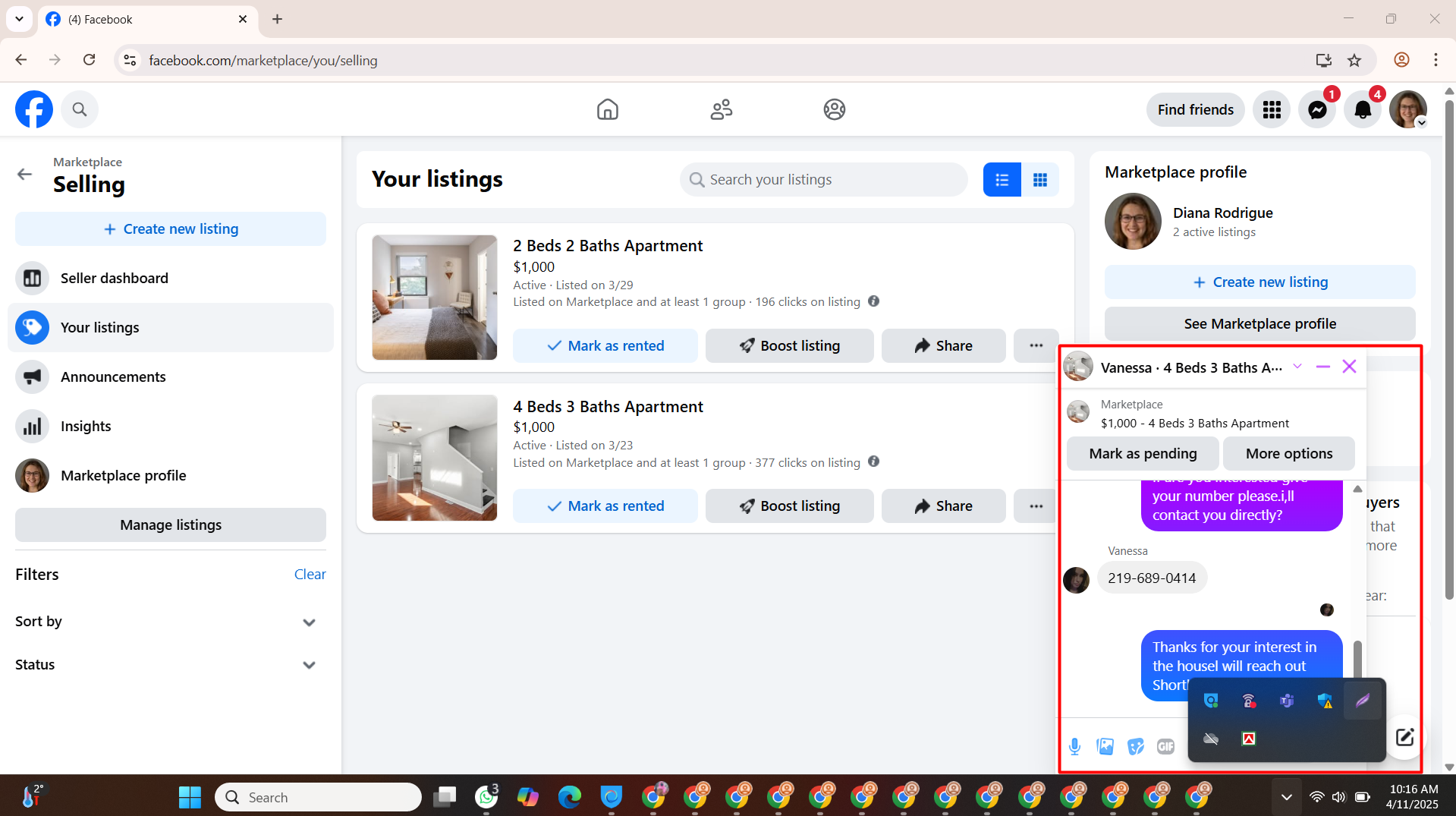Open Microsoft Edge from the taskbar
This screenshot has width=1456, height=816.
click(569, 797)
